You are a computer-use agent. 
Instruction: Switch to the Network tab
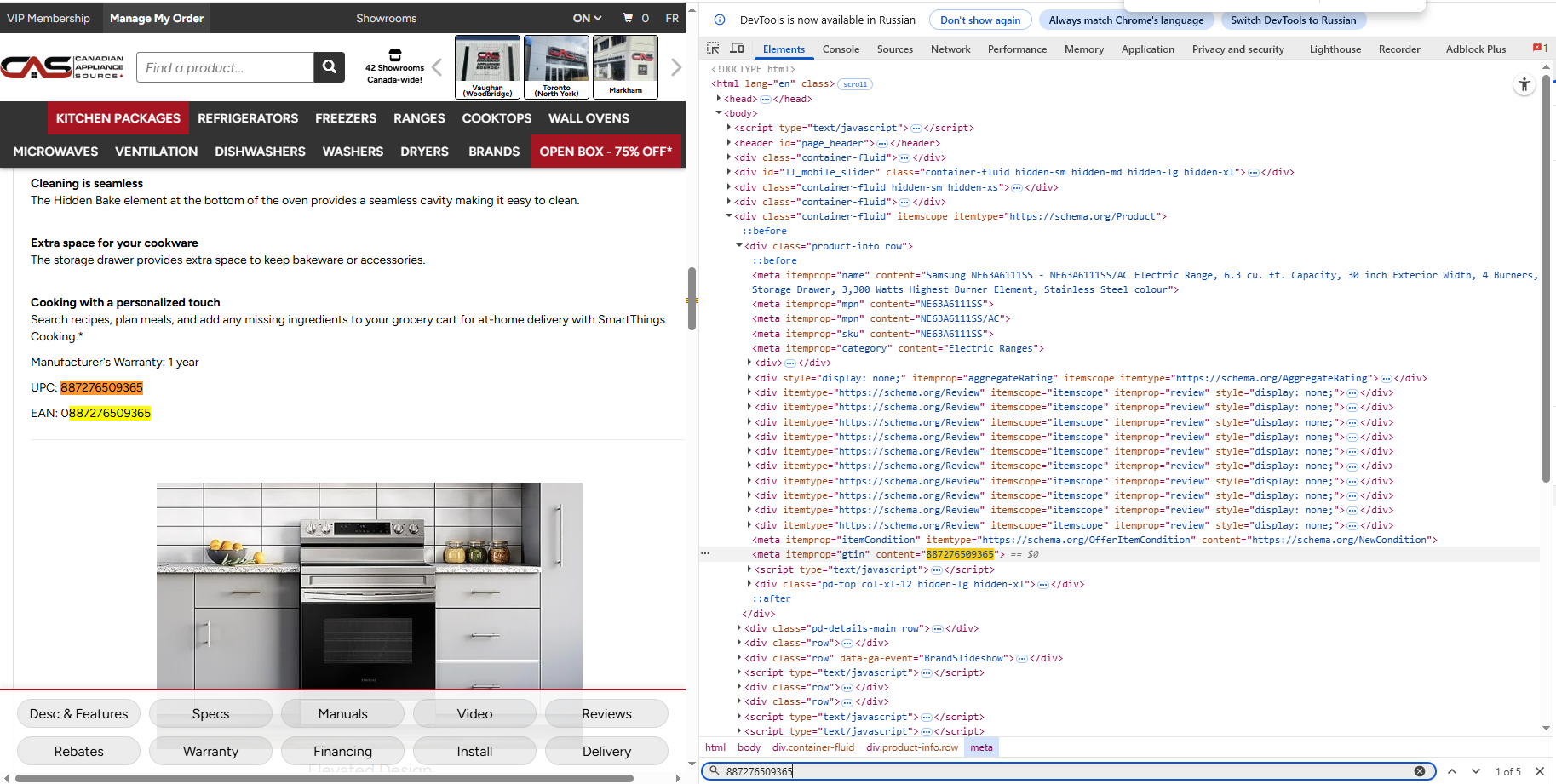coord(950,49)
